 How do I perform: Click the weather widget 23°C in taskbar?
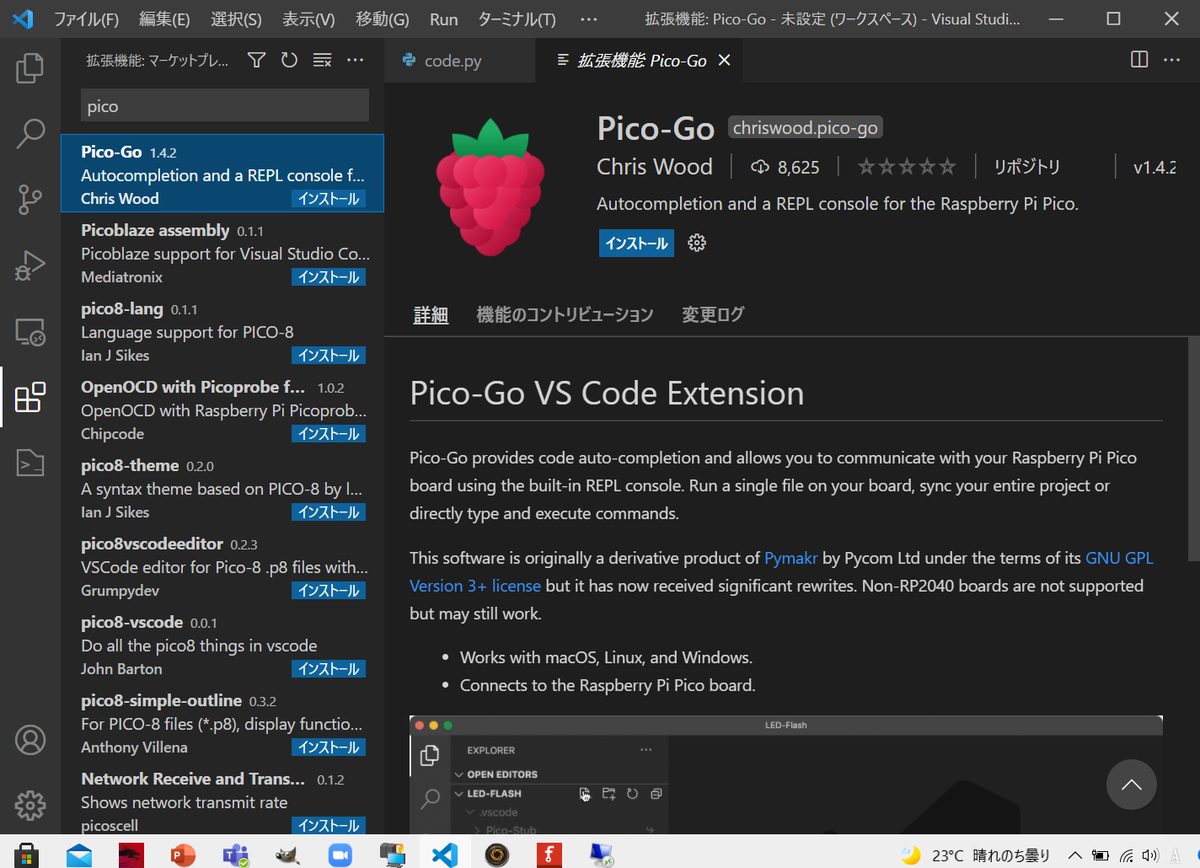coord(975,855)
